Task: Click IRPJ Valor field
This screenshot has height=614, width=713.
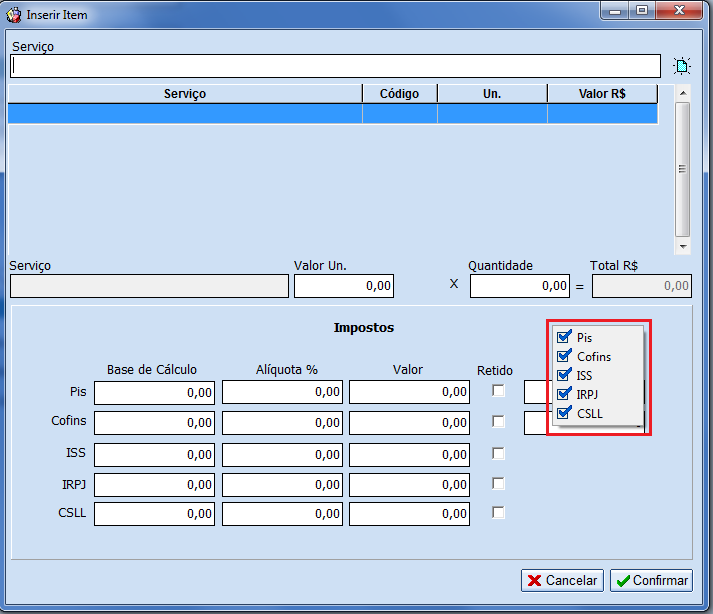Action: click(x=409, y=485)
